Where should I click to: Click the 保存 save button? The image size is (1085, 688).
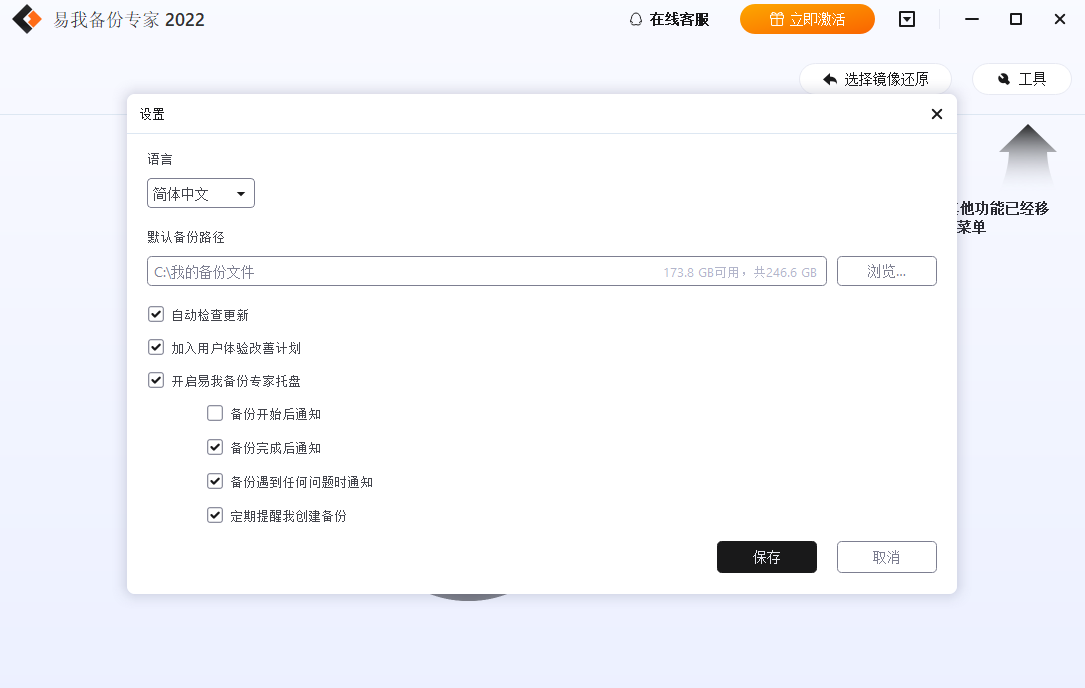click(767, 557)
